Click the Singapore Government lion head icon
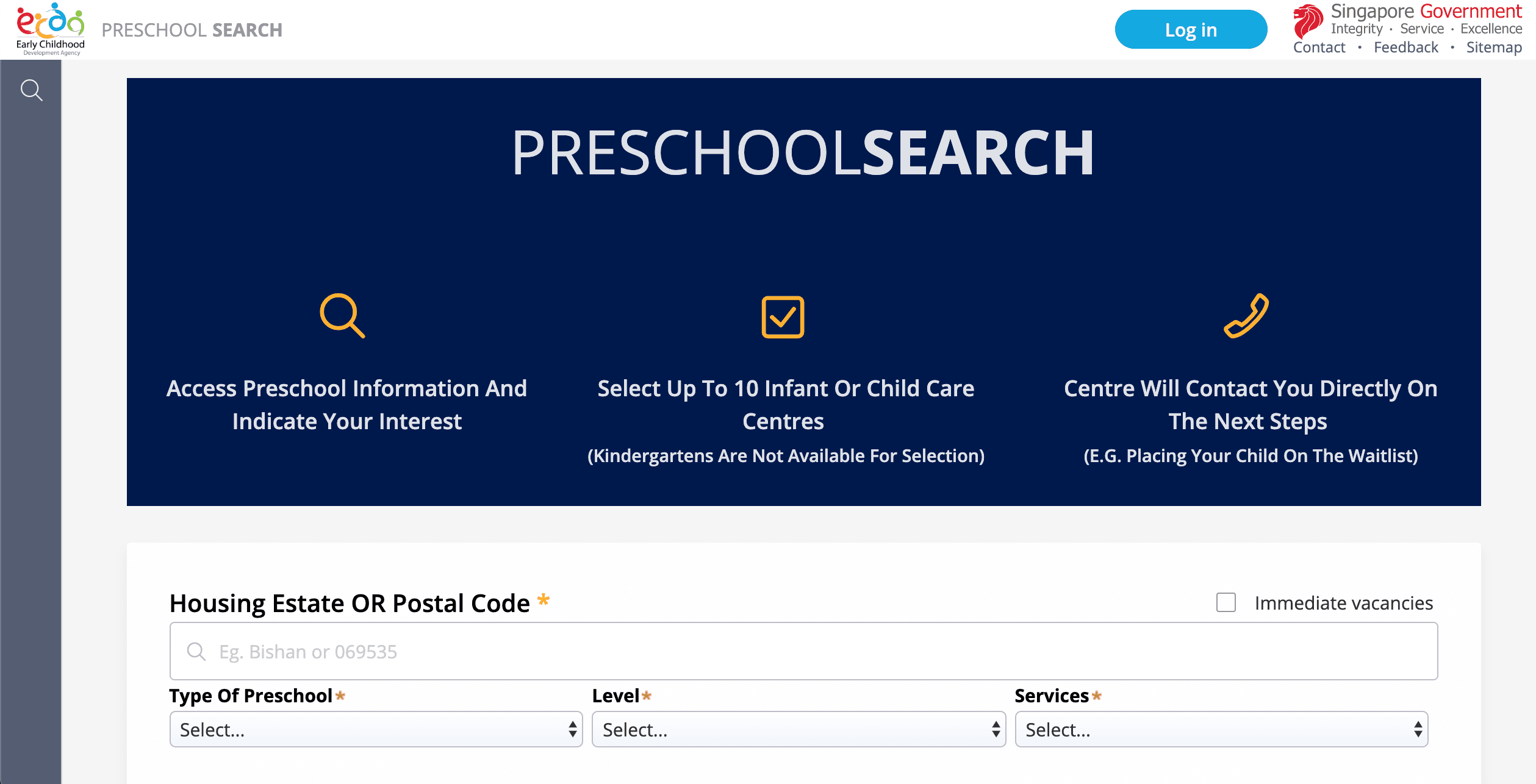 point(1308,20)
